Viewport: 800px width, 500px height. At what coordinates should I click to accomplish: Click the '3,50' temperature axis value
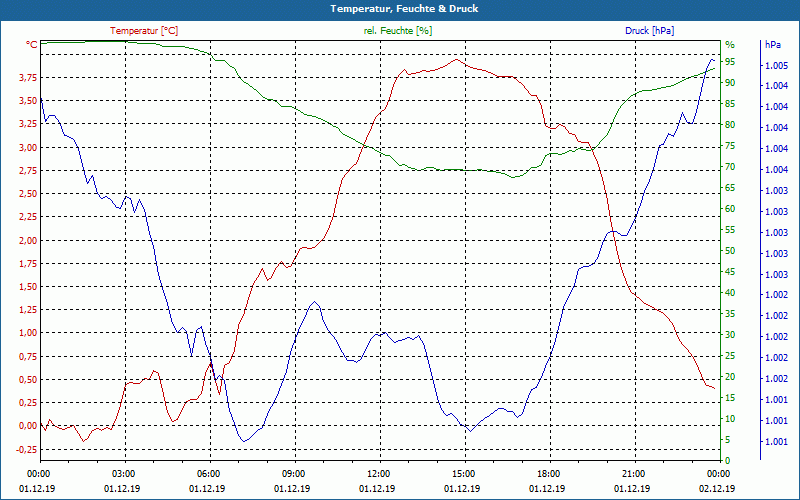coord(28,101)
